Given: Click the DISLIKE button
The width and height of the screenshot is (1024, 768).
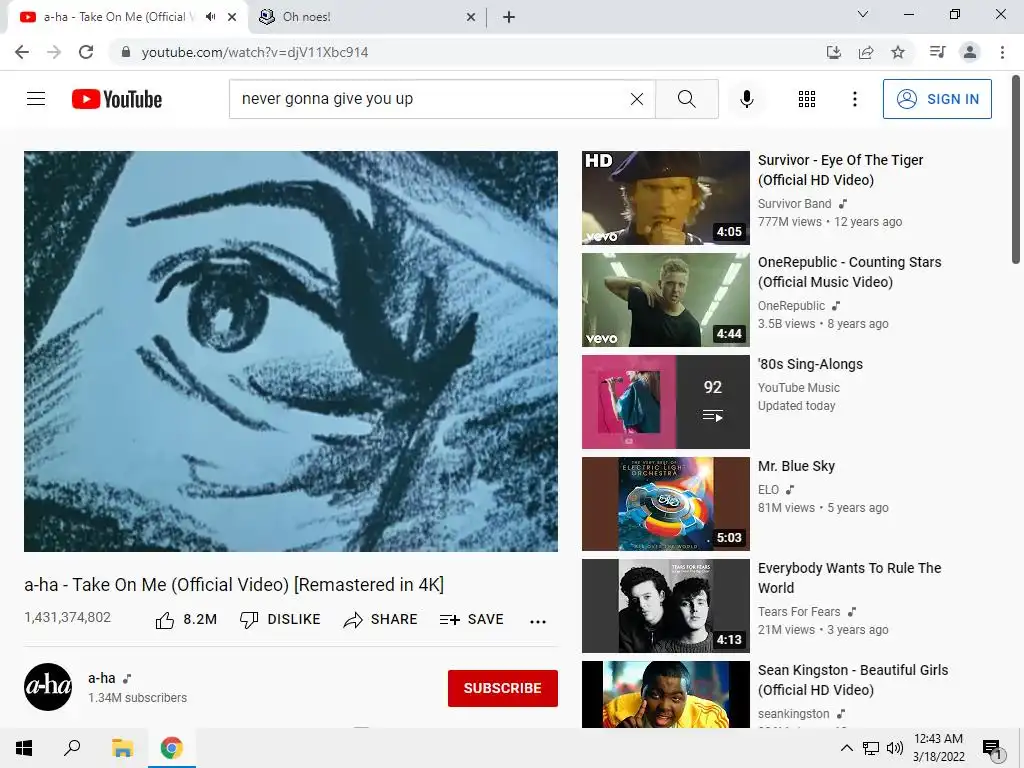Looking at the screenshot, I should coord(280,619).
